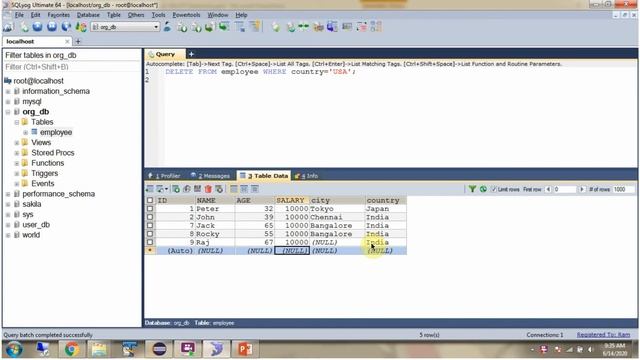
Task: Click the execute all queries toolbar icon
Action: tap(52, 27)
